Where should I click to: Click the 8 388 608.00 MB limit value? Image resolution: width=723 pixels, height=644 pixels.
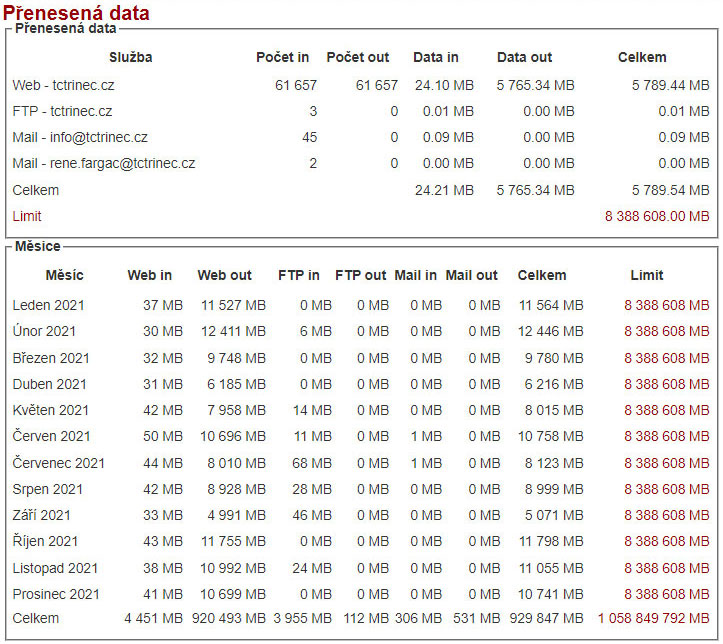tap(656, 215)
